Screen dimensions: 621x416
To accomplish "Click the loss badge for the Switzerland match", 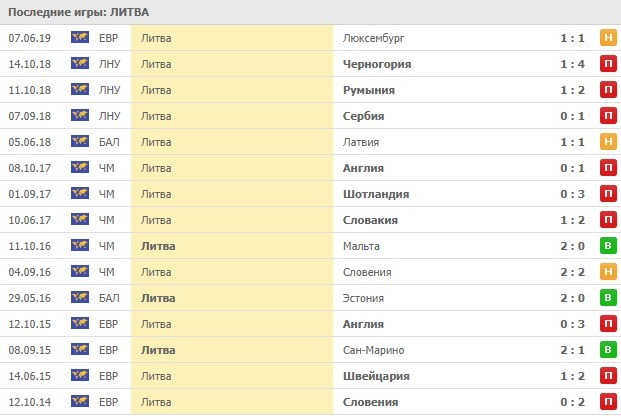I will (x=607, y=376).
